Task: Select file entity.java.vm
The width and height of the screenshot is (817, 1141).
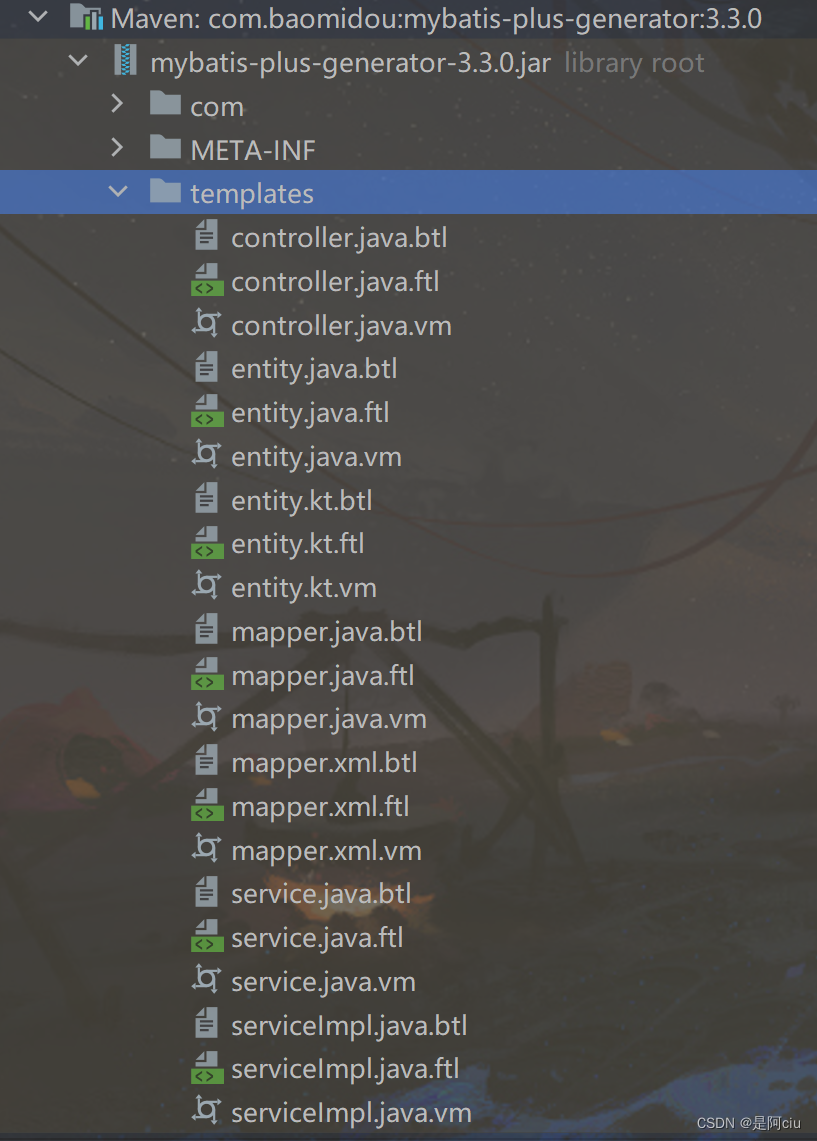Action: (x=316, y=456)
